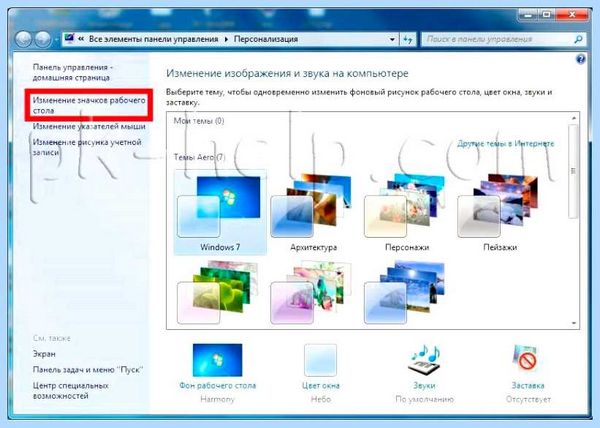The image size is (600, 428).
Task: Click the magnifier search icon
Action: click(579, 39)
